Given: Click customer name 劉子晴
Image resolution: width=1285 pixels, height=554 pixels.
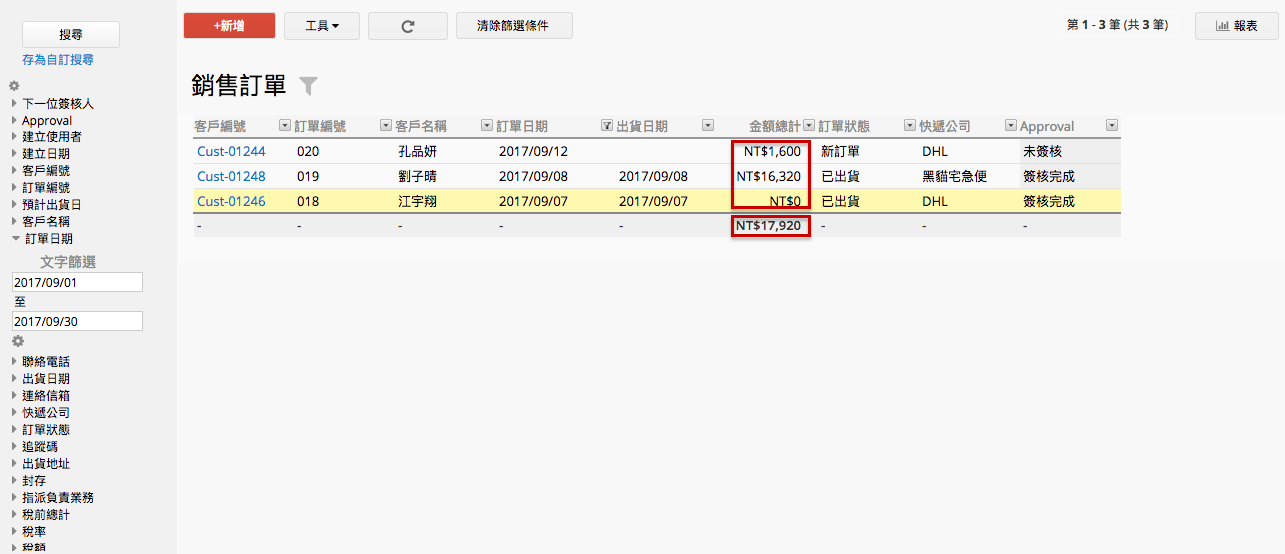Looking at the screenshot, I should pos(418,176).
